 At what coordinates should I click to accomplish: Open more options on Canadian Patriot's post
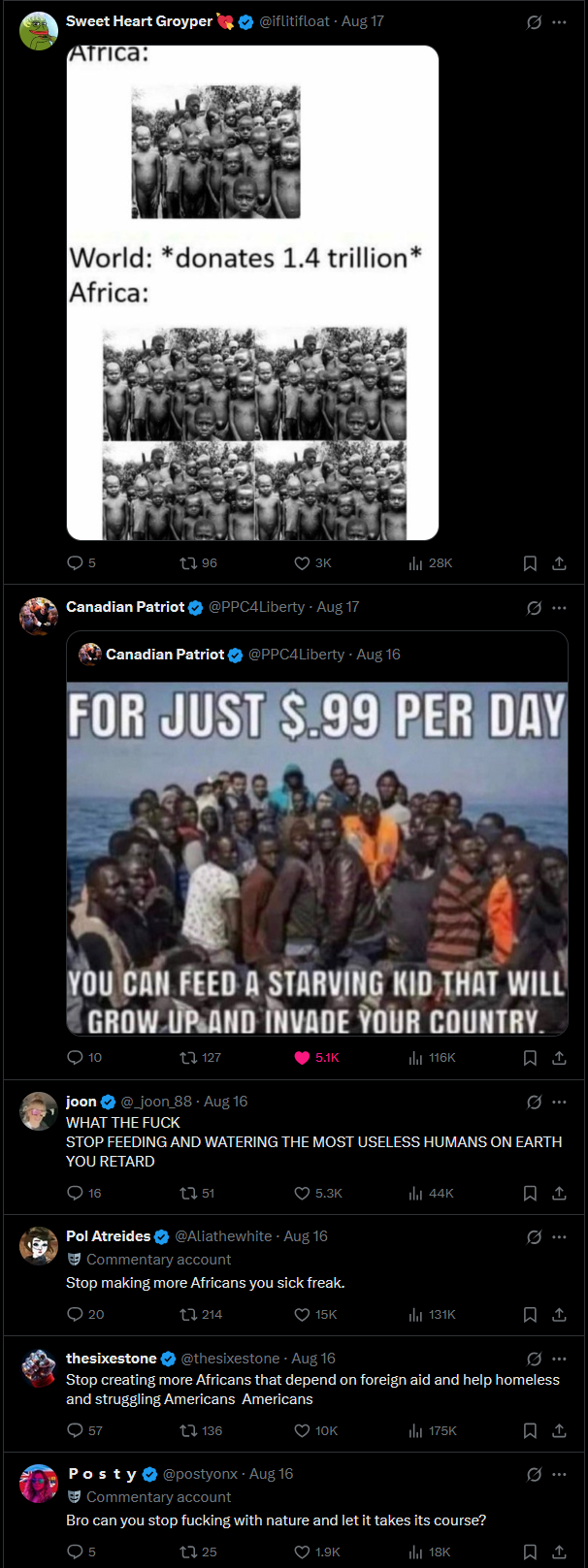[559, 608]
